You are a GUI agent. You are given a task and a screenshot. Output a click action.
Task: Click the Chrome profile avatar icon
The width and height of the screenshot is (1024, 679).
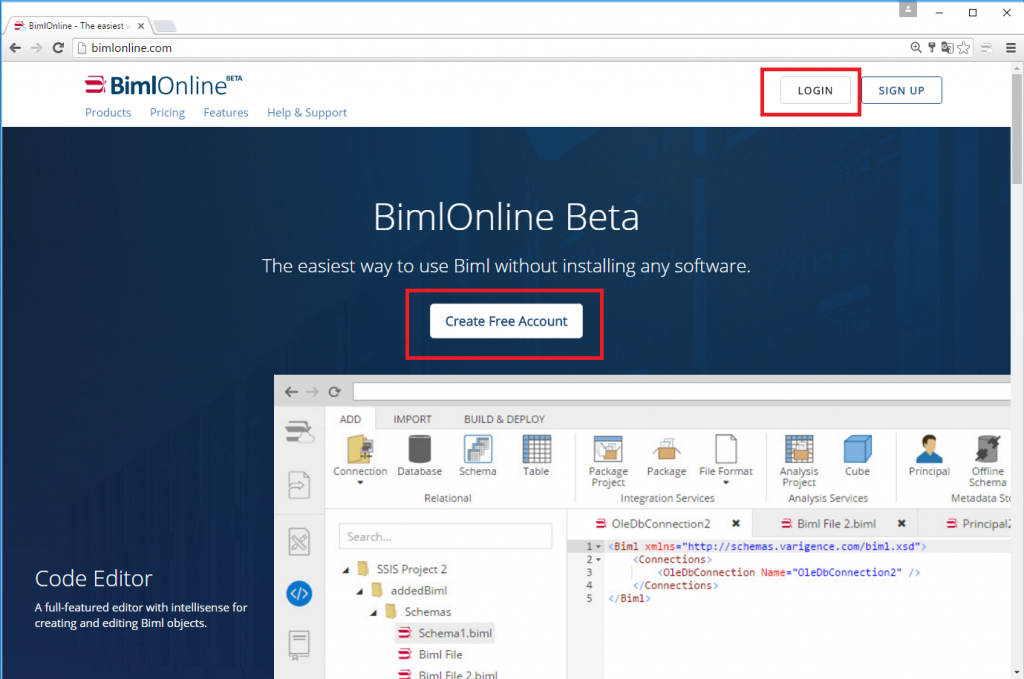pos(908,9)
